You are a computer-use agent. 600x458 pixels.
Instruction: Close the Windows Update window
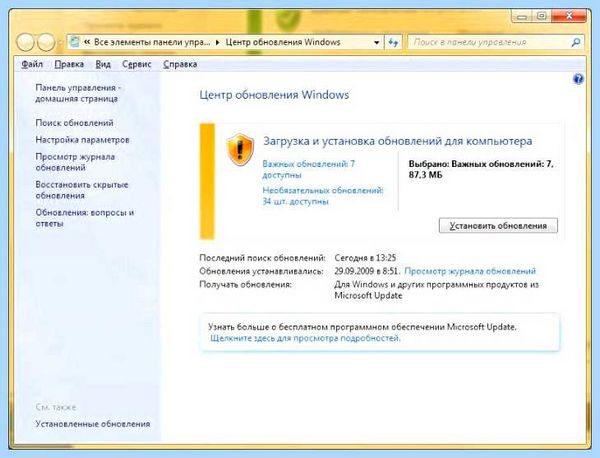pyautogui.click(x=569, y=16)
